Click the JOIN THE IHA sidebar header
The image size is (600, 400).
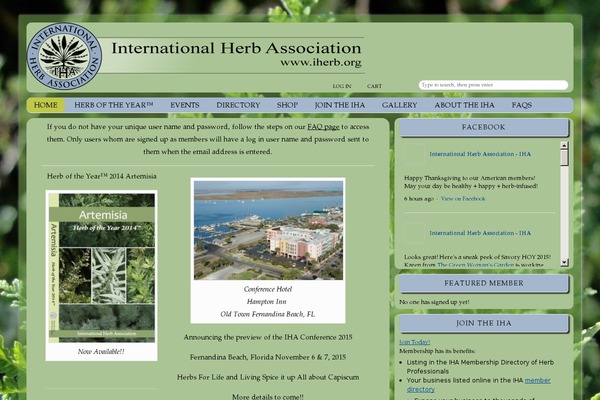(484, 324)
